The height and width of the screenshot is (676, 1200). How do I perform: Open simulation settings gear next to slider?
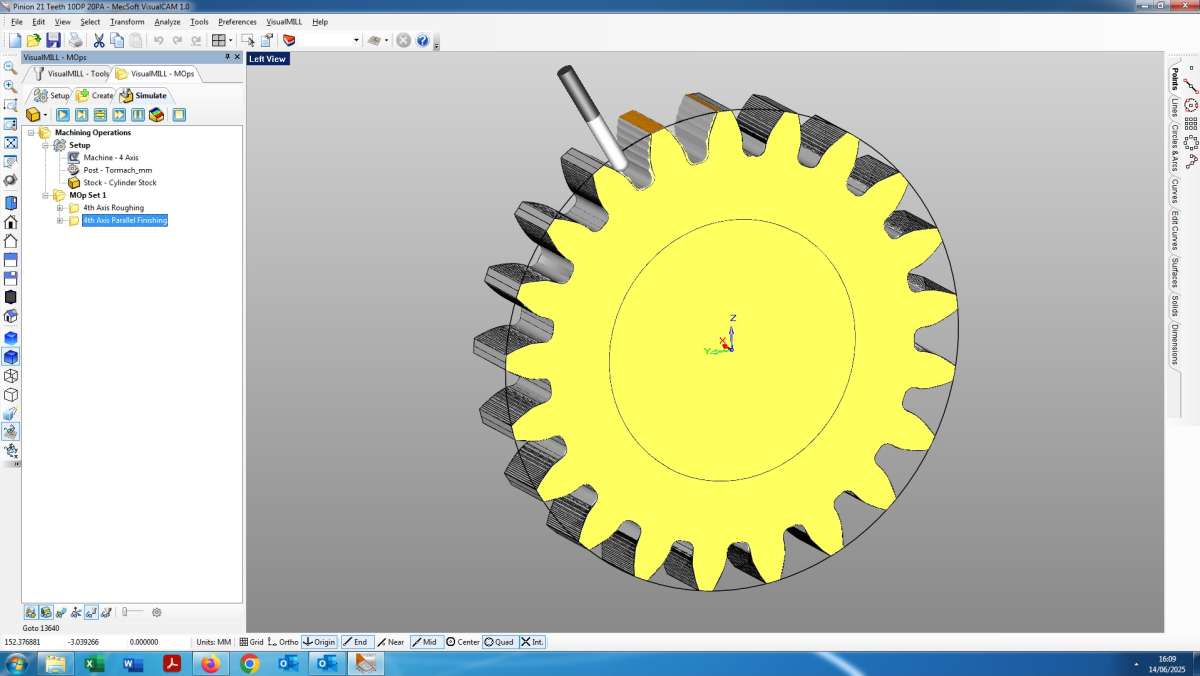click(156, 612)
